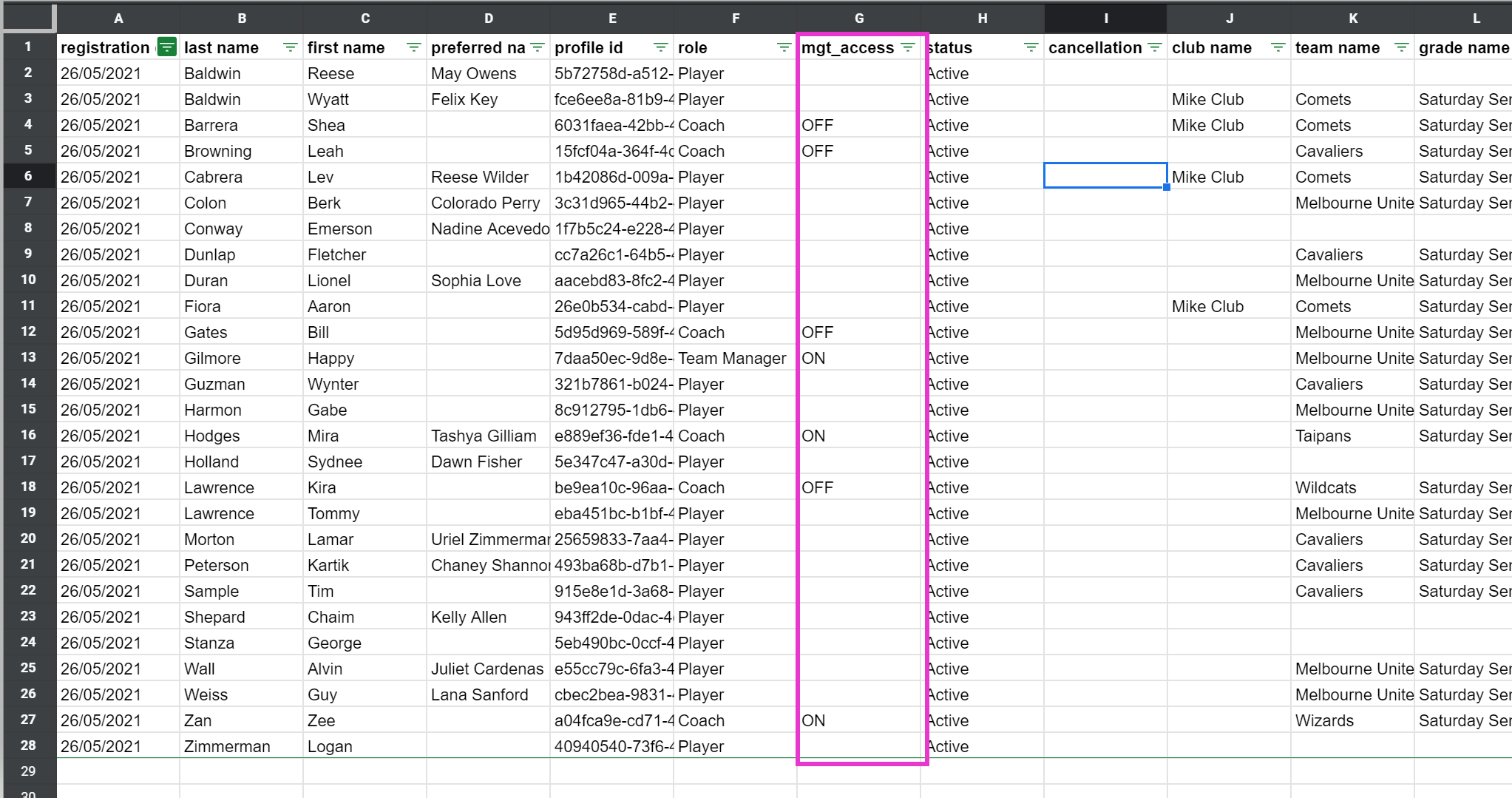
Task: Open the profile id filter icon
Action: 661,47
